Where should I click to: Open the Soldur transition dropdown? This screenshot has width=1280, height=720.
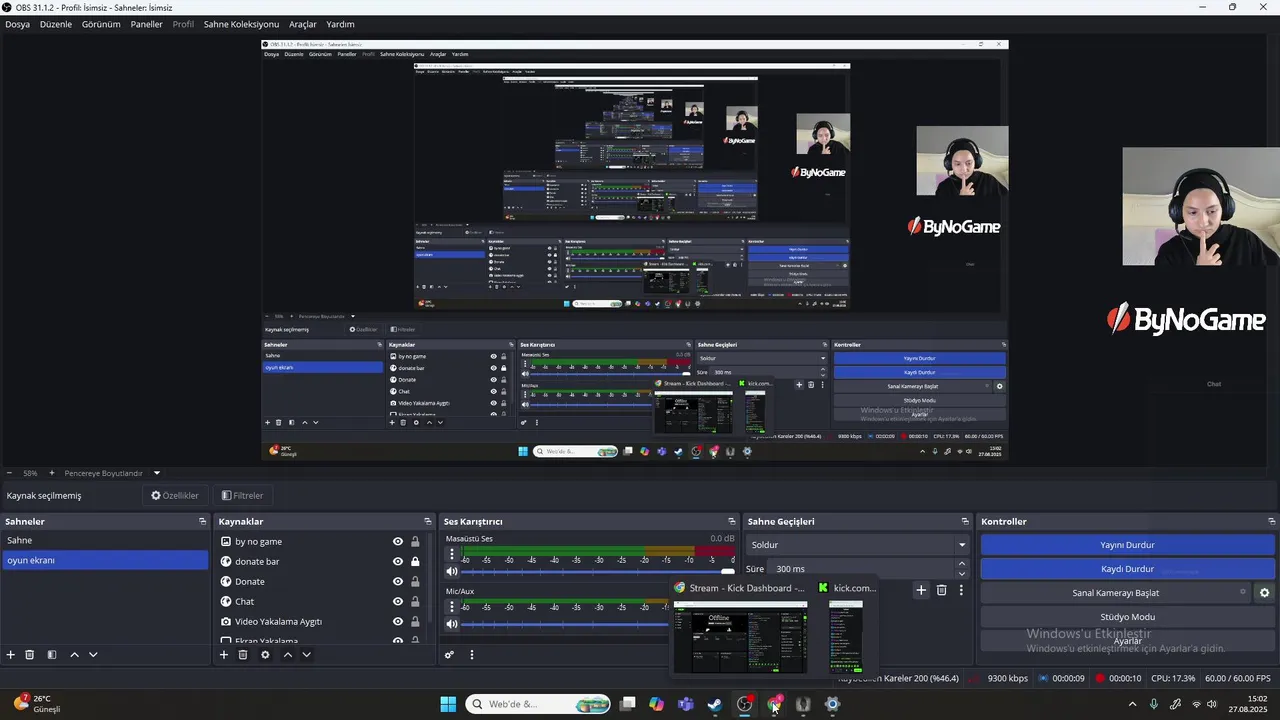(x=859, y=545)
